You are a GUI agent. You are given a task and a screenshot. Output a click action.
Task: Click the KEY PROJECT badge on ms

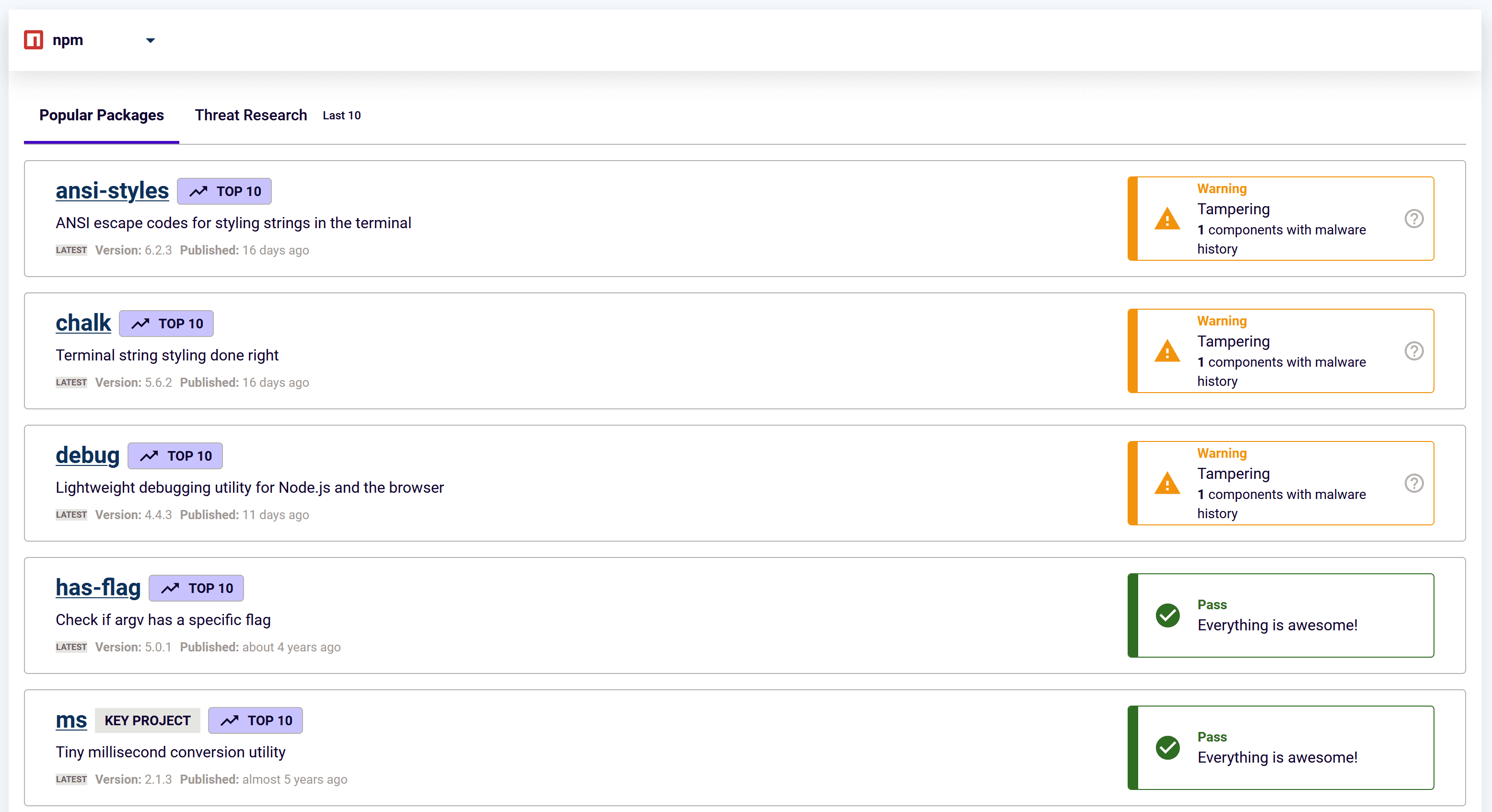(148, 720)
